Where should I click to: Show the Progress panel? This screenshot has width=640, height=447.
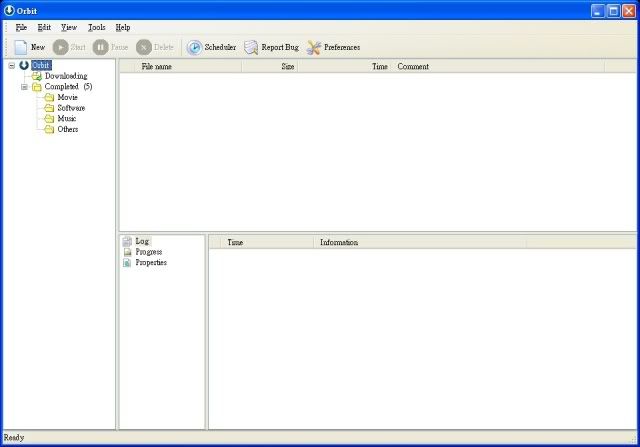coord(127,252)
